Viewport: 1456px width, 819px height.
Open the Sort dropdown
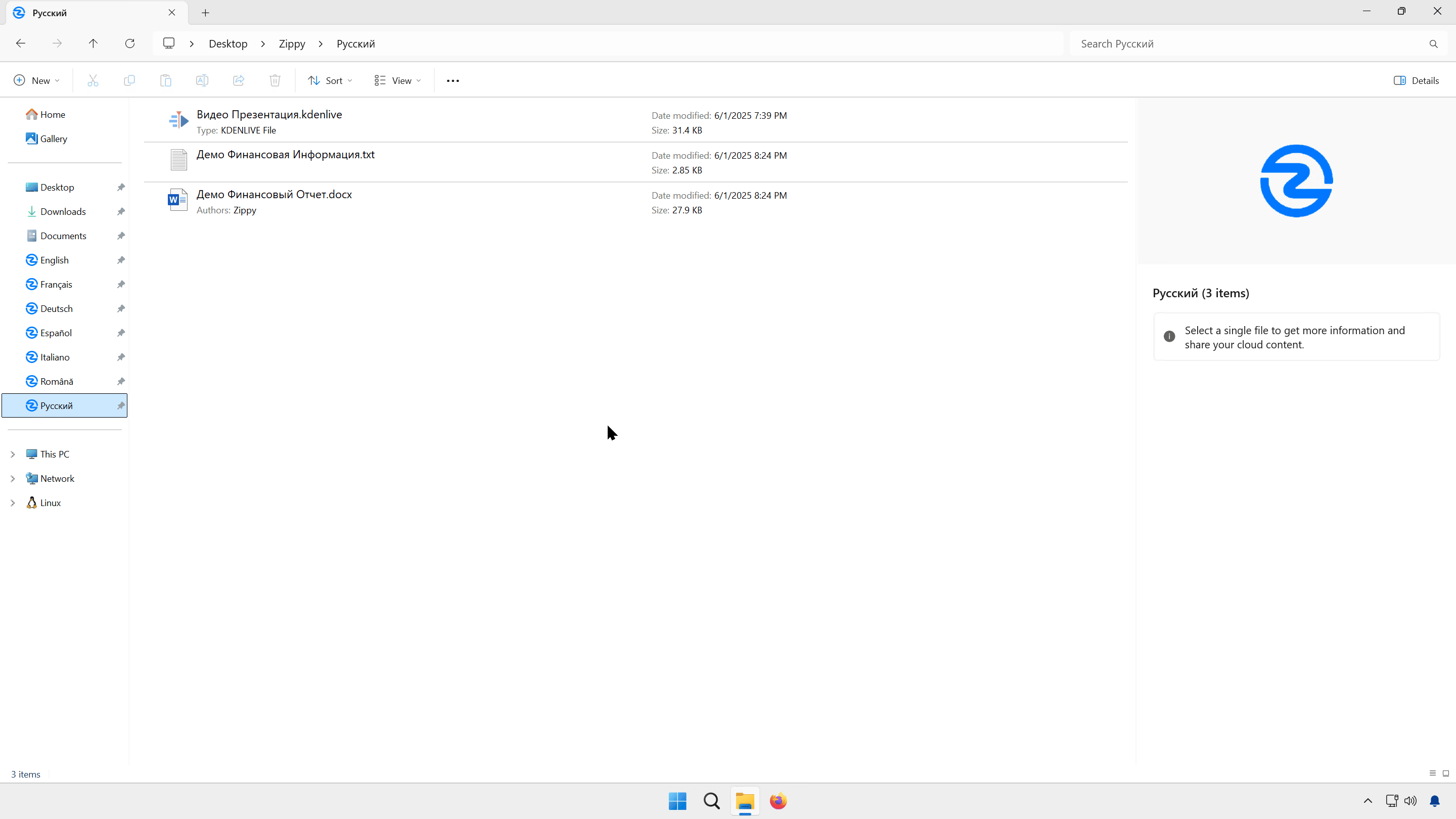coord(330,80)
